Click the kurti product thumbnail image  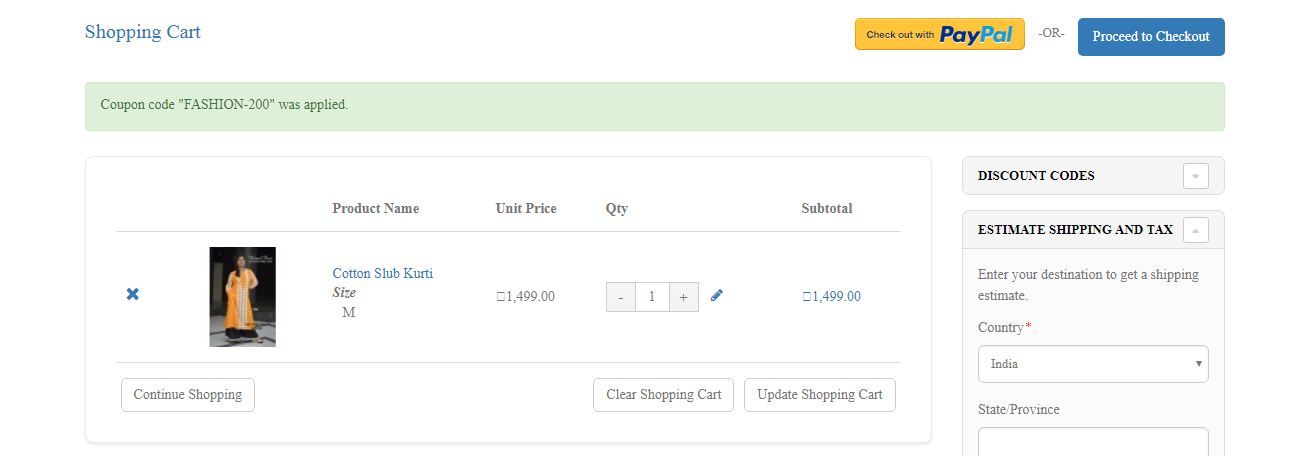(243, 297)
